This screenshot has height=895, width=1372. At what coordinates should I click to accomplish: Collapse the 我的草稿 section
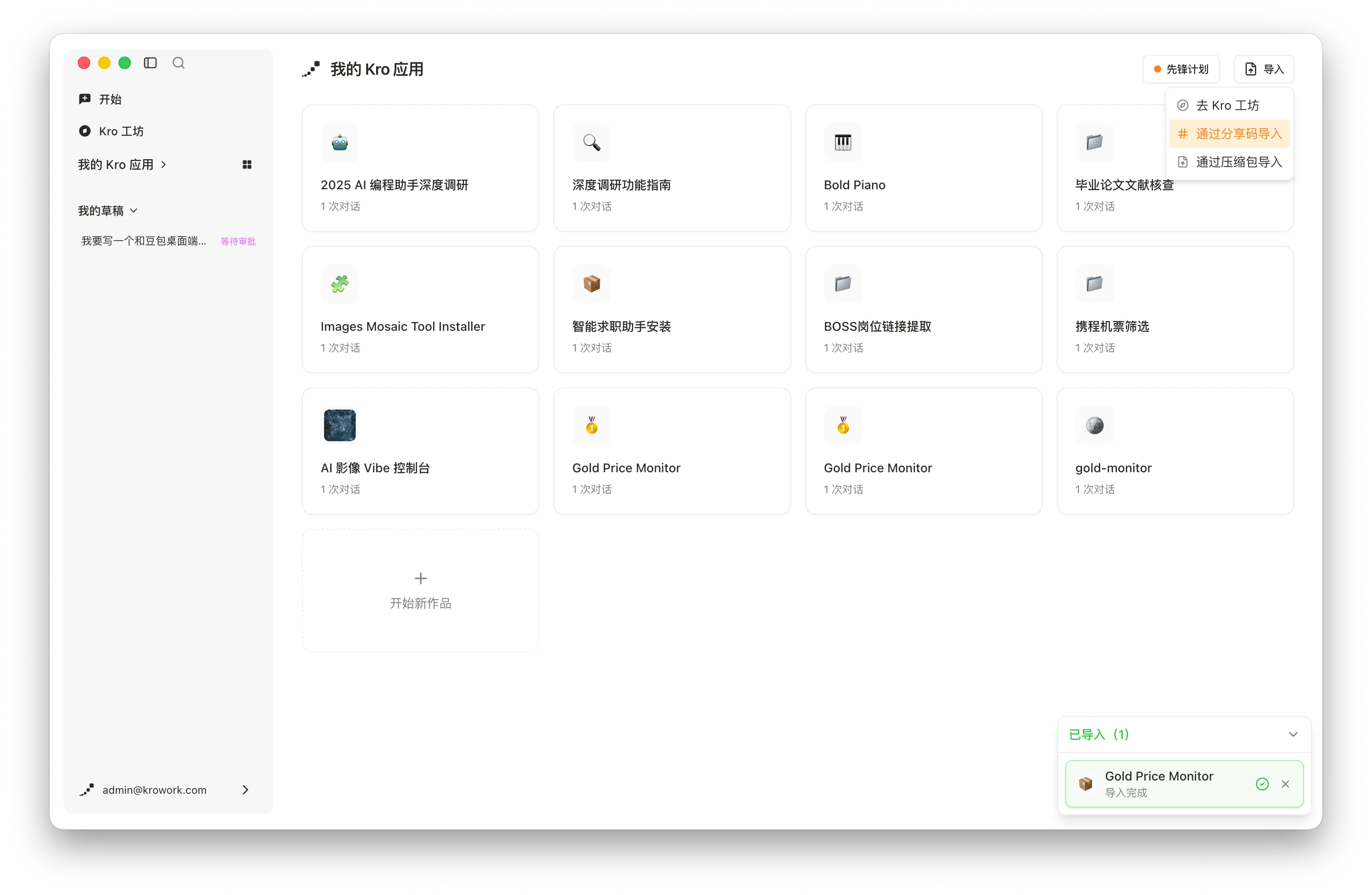click(134, 210)
